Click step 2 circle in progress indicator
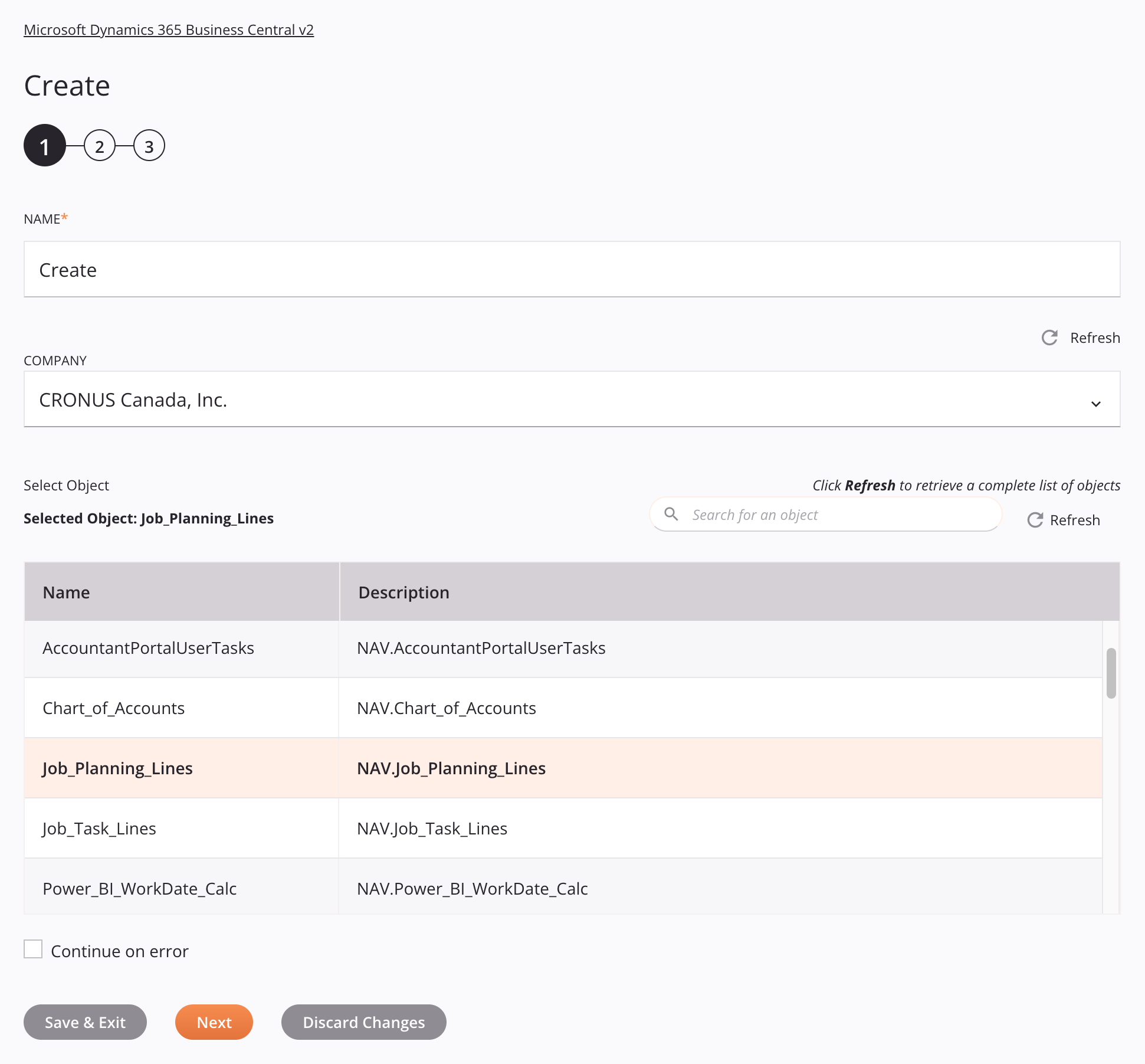1145x1064 pixels. [x=99, y=146]
